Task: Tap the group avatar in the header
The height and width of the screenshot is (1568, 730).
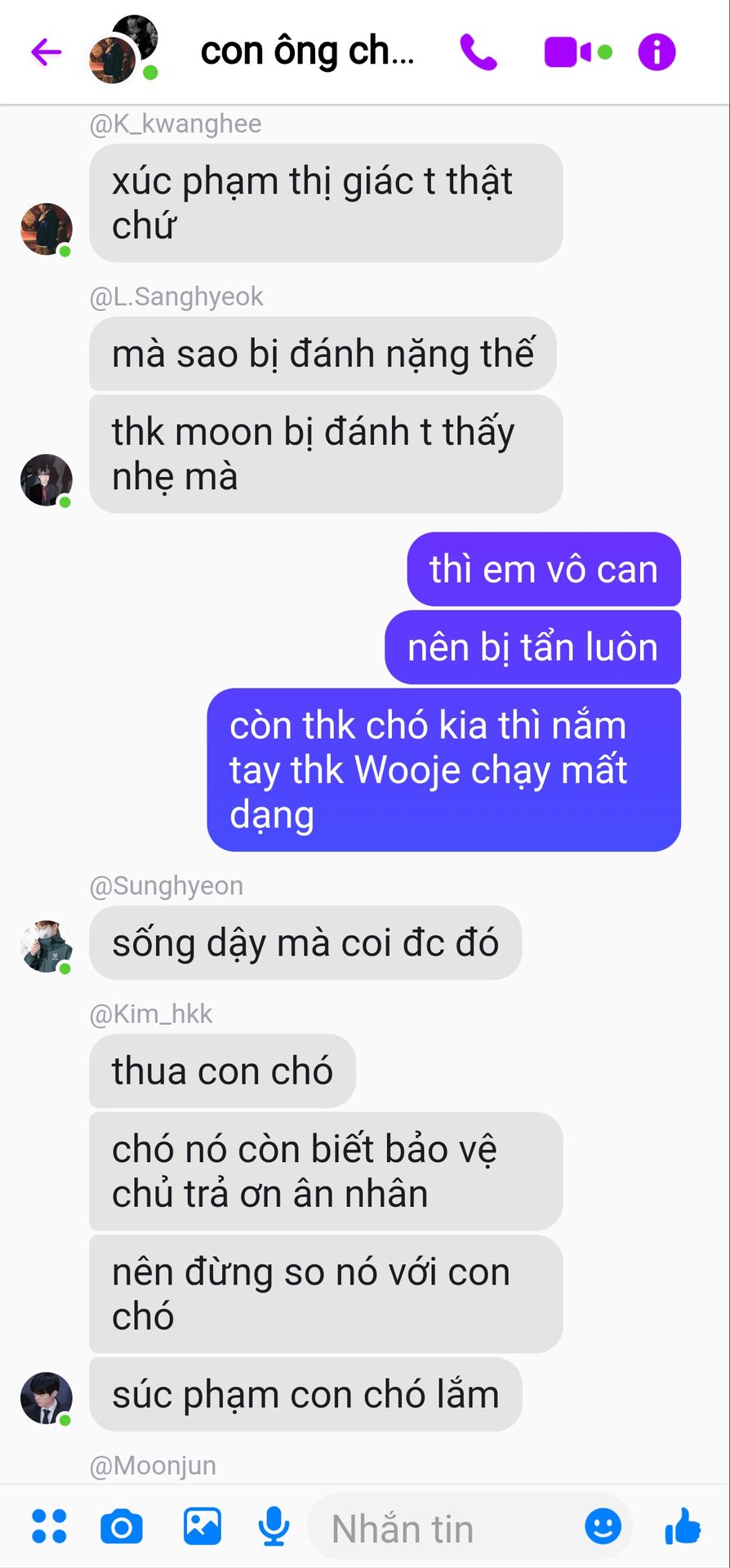Action: tap(122, 49)
